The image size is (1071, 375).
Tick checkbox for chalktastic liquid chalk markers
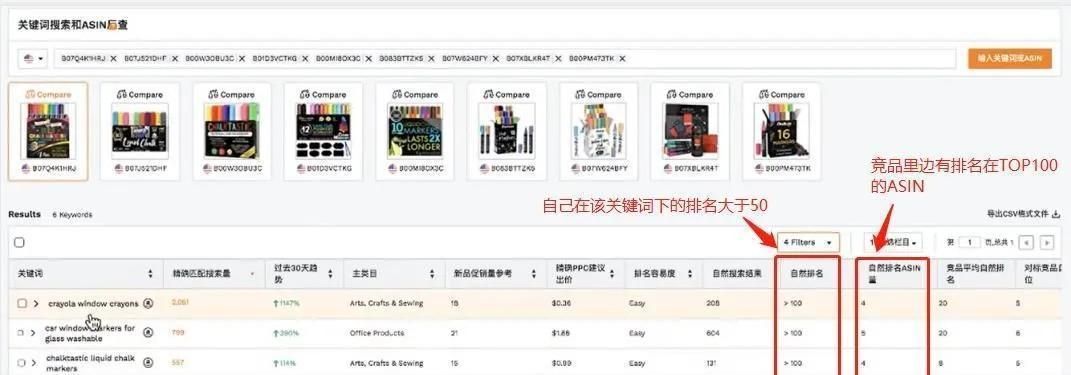21,363
